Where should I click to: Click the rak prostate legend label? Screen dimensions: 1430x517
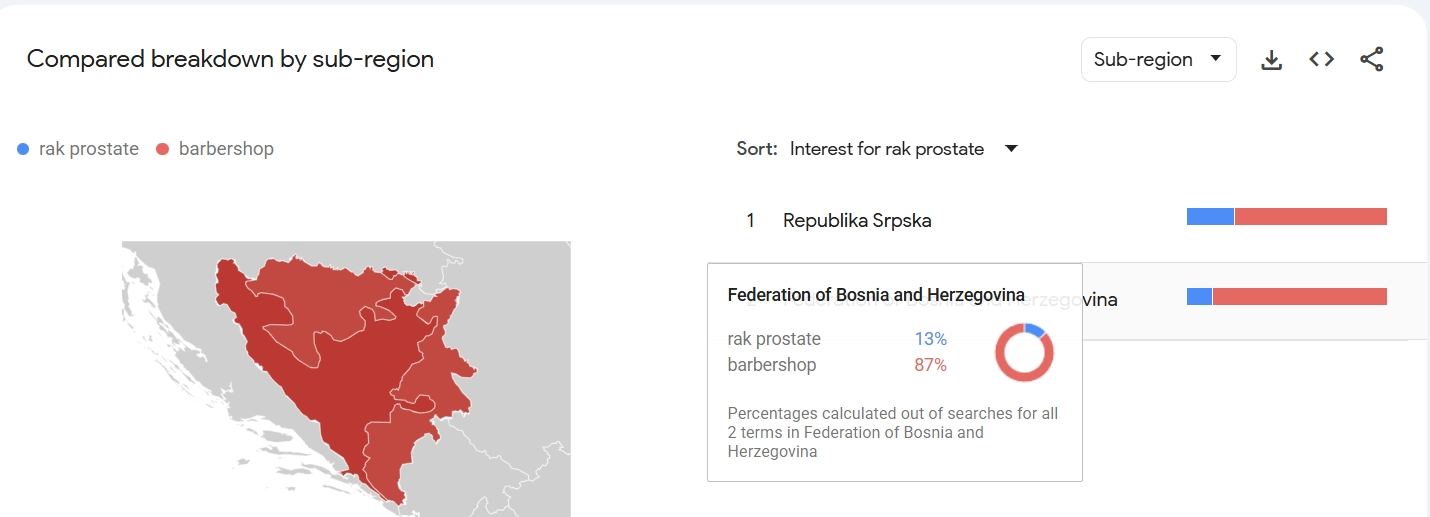tap(89, 149)
